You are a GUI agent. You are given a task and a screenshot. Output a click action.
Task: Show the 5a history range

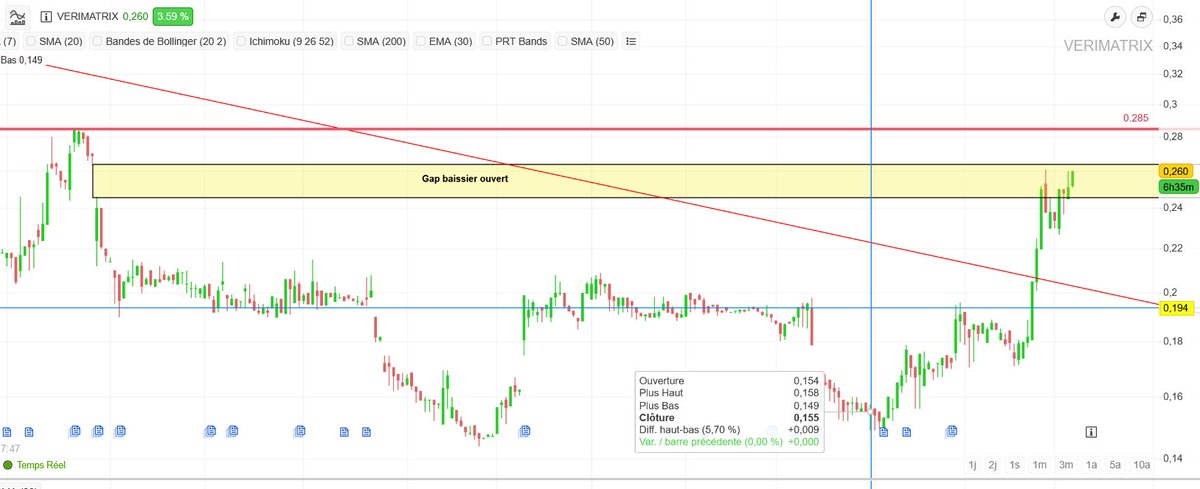[x=1115, y=465]
